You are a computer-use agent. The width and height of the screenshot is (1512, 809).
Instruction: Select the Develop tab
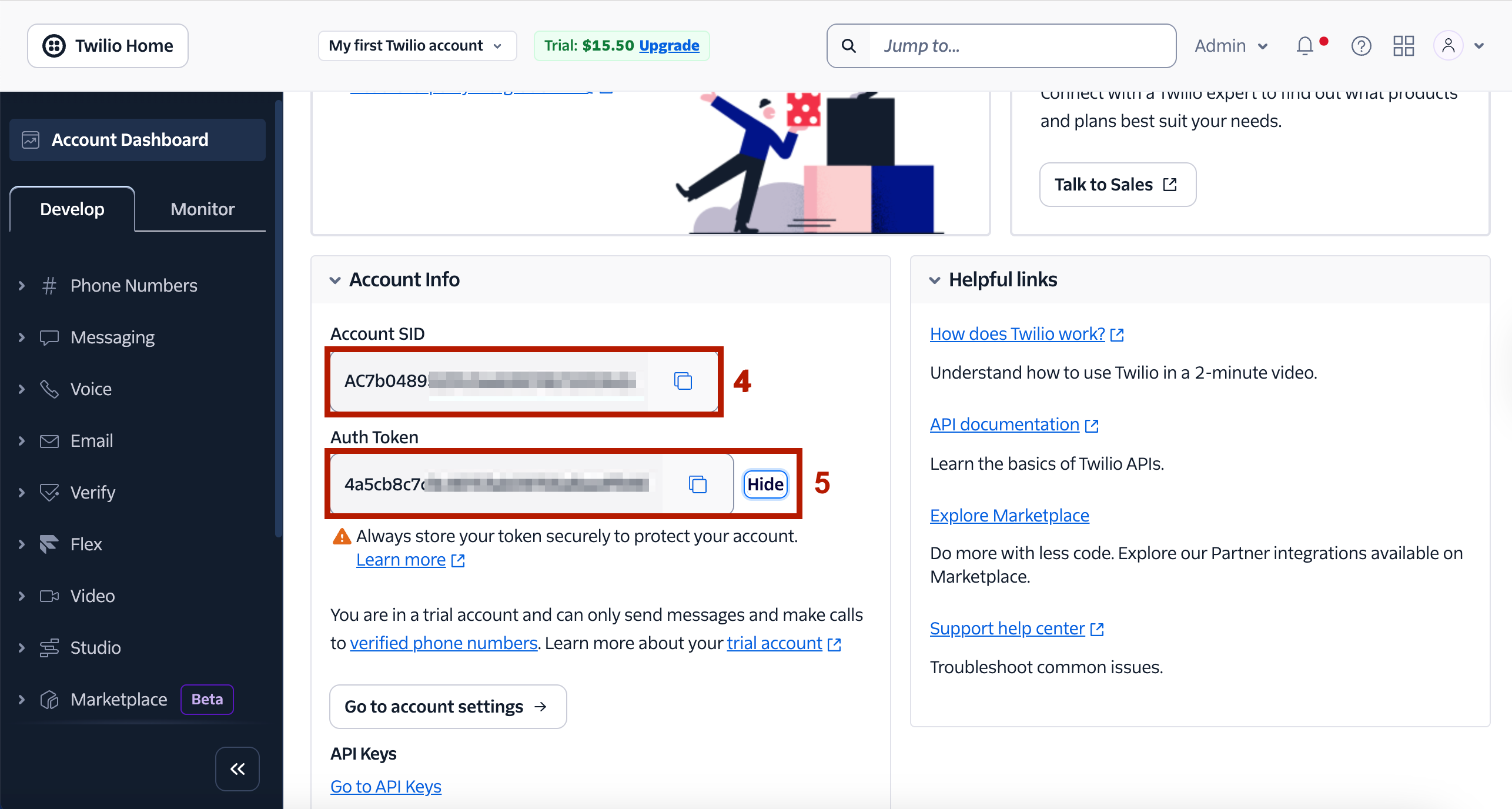[72, 209]
